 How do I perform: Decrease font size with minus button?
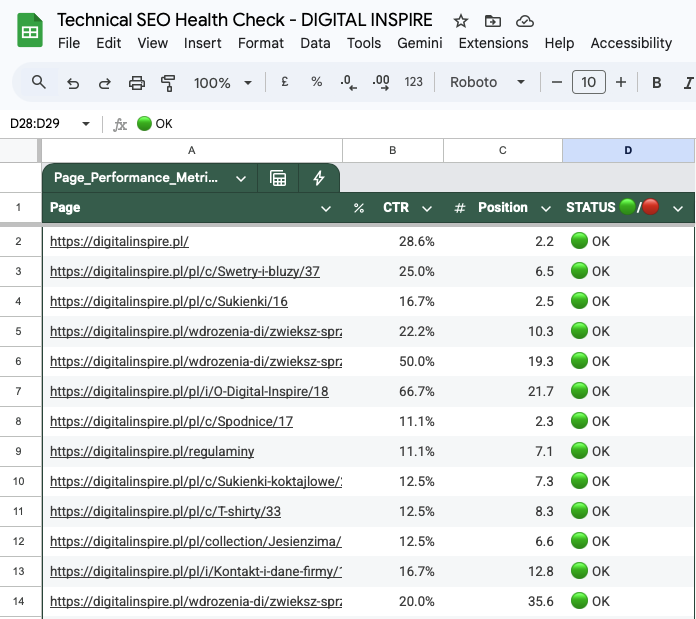tap(557, 82)
